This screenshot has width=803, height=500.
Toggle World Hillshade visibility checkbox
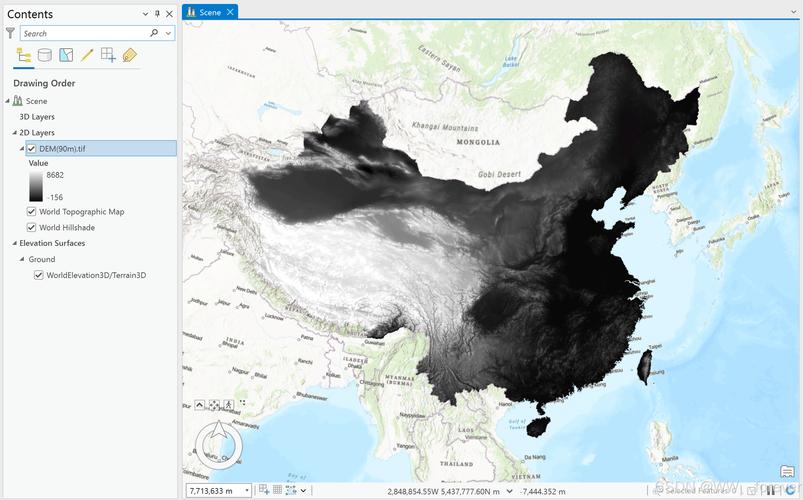pos(31,227)
